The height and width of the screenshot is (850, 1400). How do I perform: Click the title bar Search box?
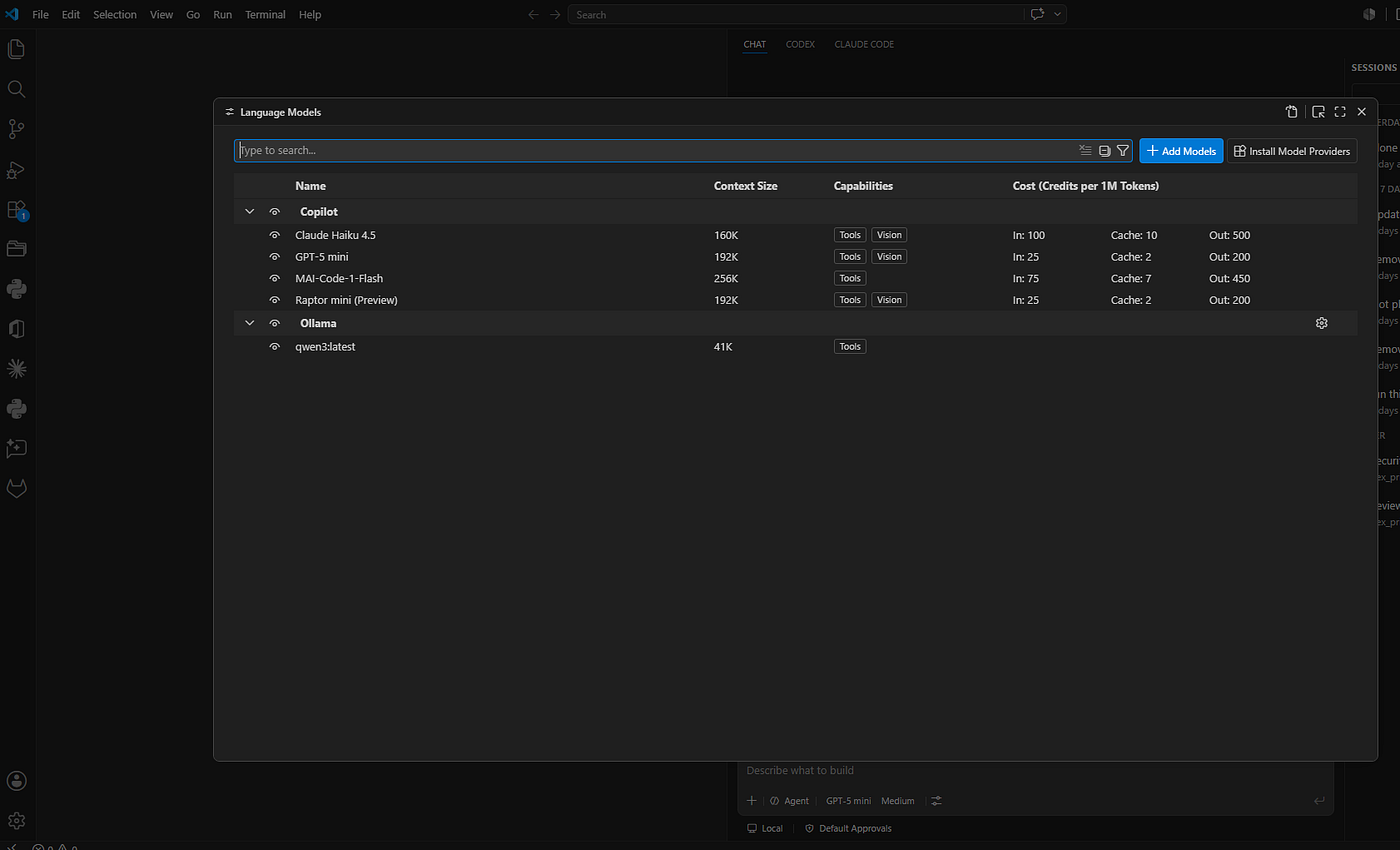(795, 15)
